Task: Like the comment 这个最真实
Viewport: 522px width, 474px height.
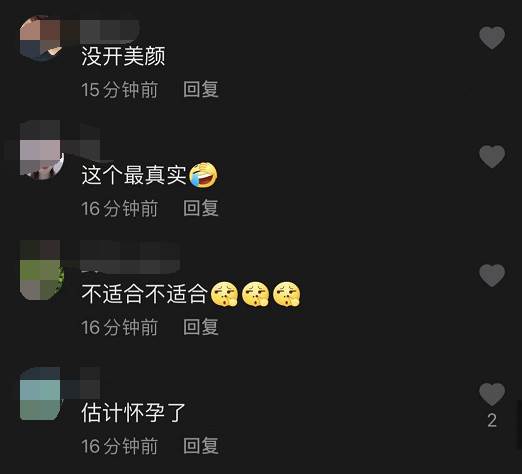Action: (492, 156)
